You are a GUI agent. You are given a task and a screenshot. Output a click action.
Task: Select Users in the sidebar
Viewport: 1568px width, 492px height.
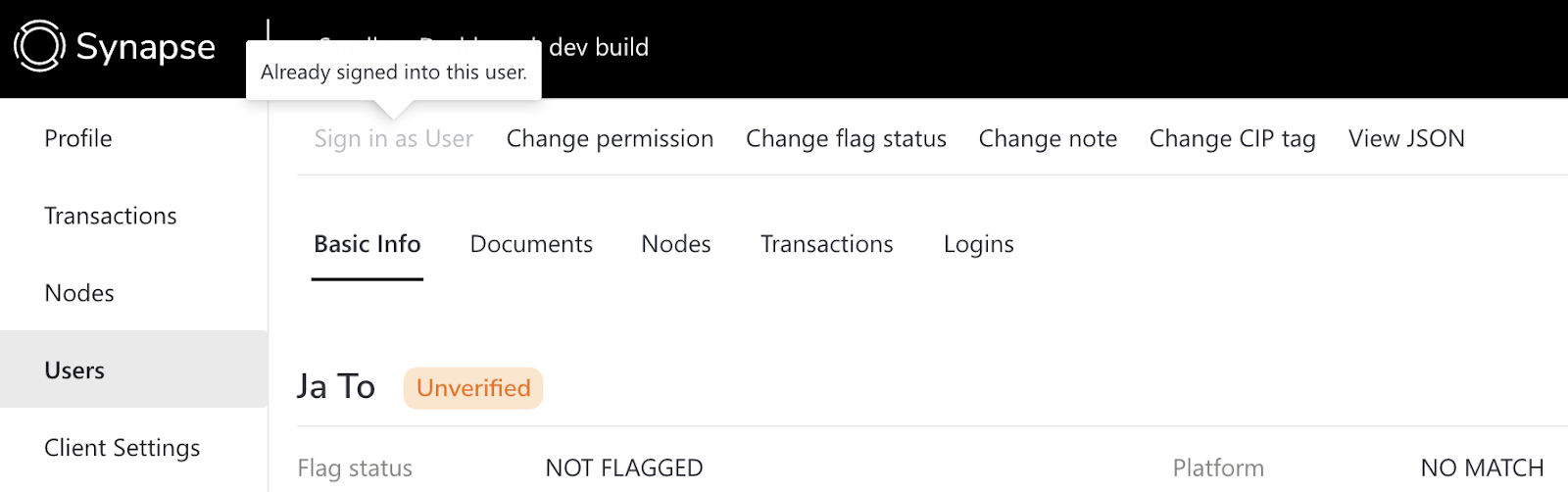(74, 370)
